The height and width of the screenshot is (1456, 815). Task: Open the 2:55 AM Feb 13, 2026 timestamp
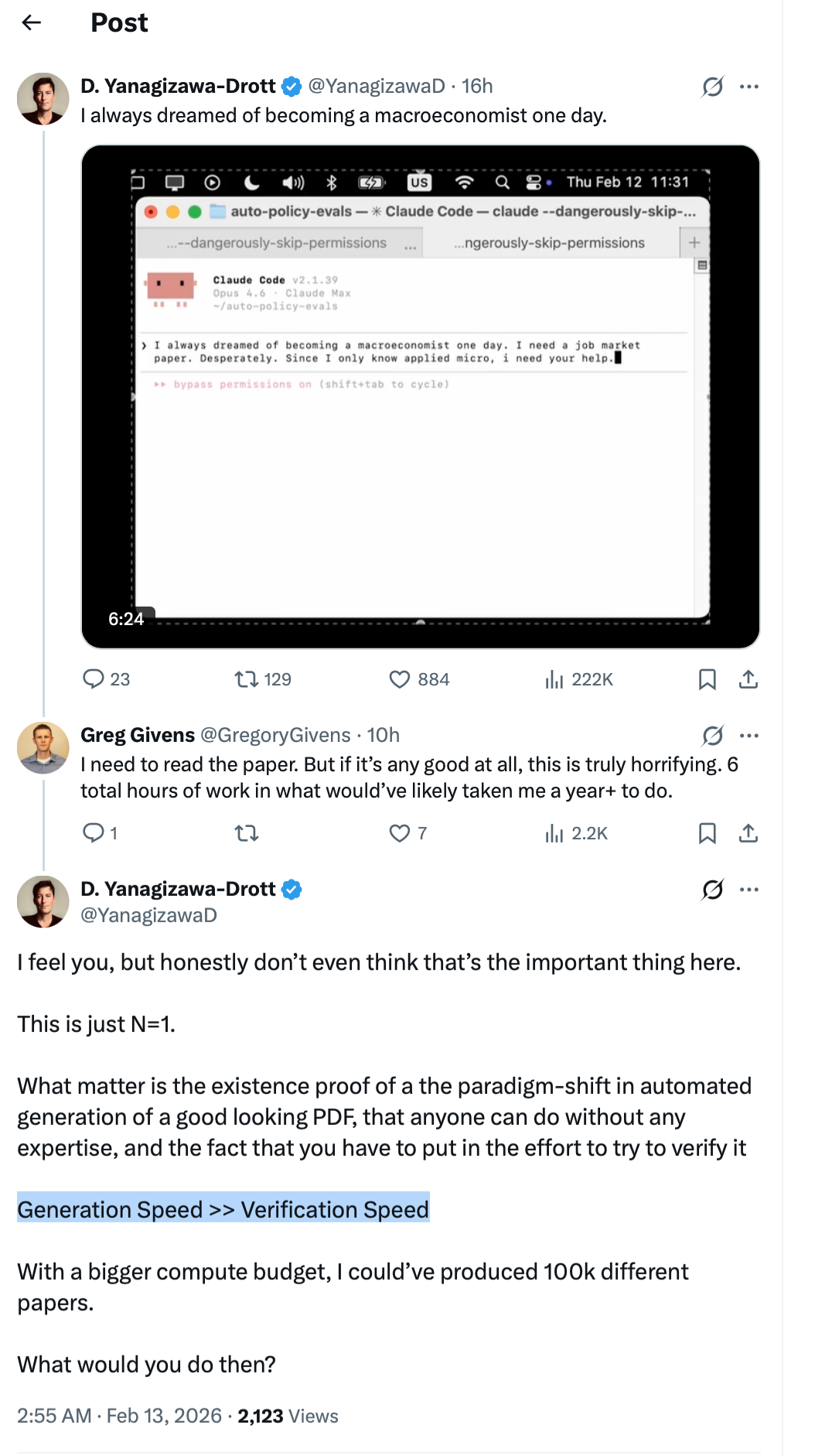[x=119, y=1416]
